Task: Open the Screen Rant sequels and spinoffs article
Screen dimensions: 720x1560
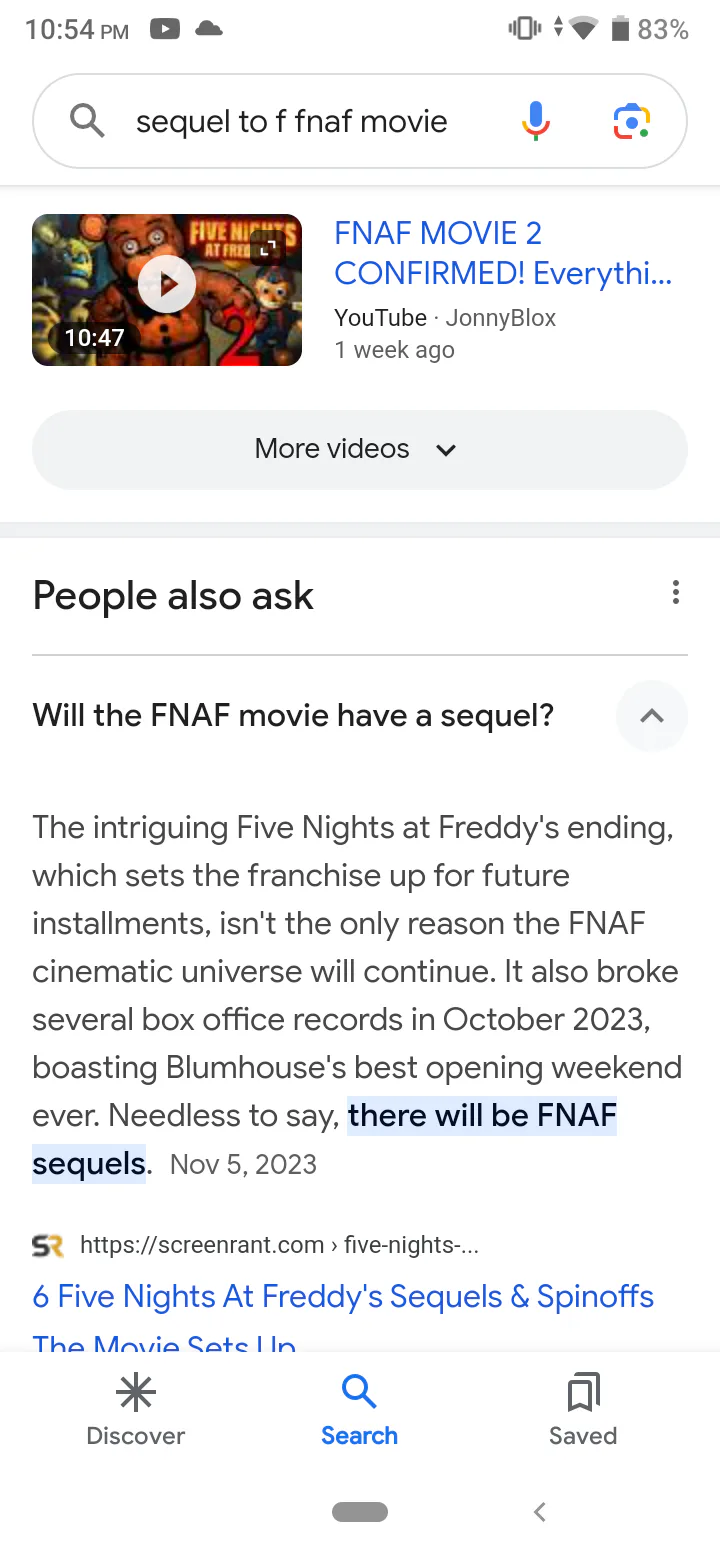Action: coord(343,1297)
